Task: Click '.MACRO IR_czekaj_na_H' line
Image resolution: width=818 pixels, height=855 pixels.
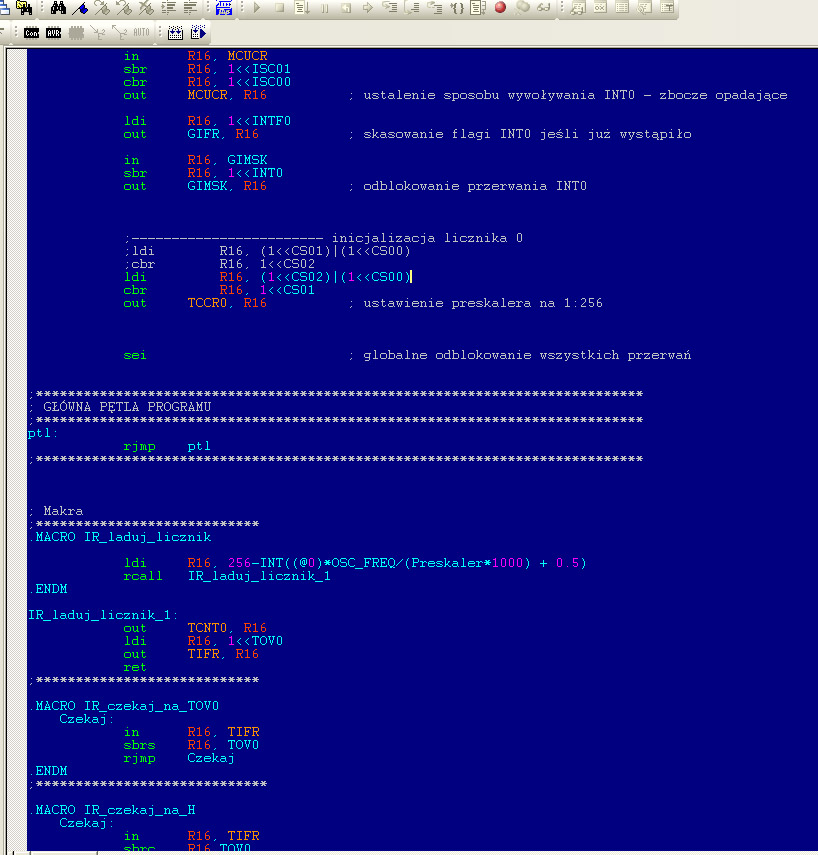Action: [x=112, y=811]
